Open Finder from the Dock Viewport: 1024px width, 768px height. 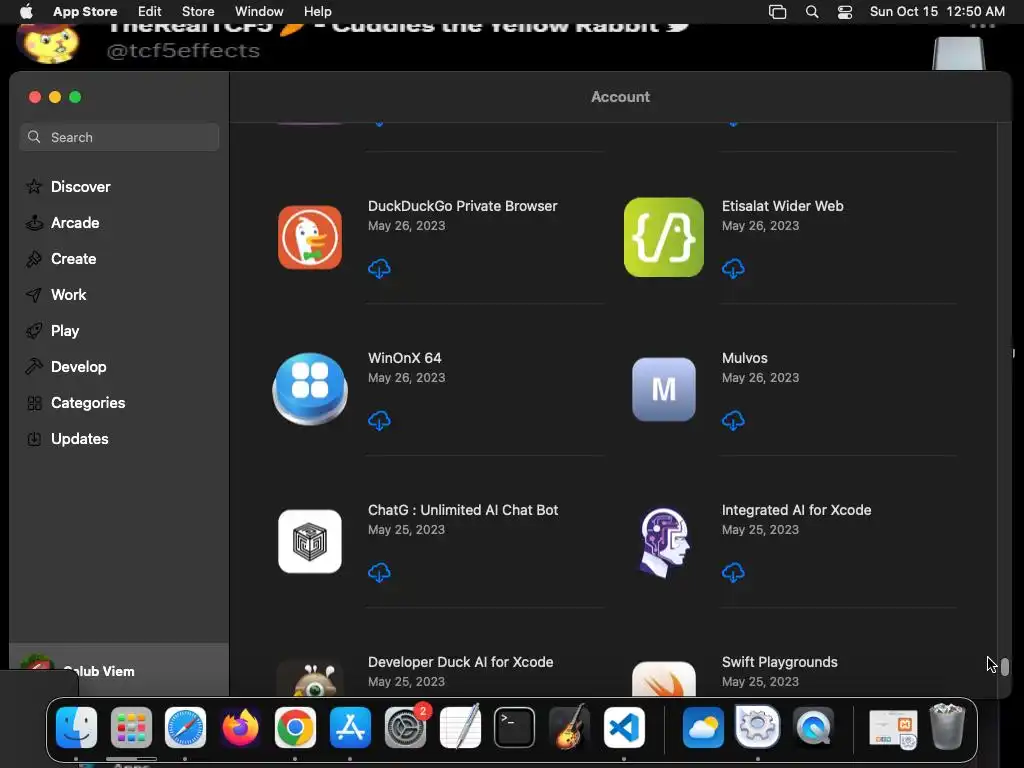pos(76,727)
